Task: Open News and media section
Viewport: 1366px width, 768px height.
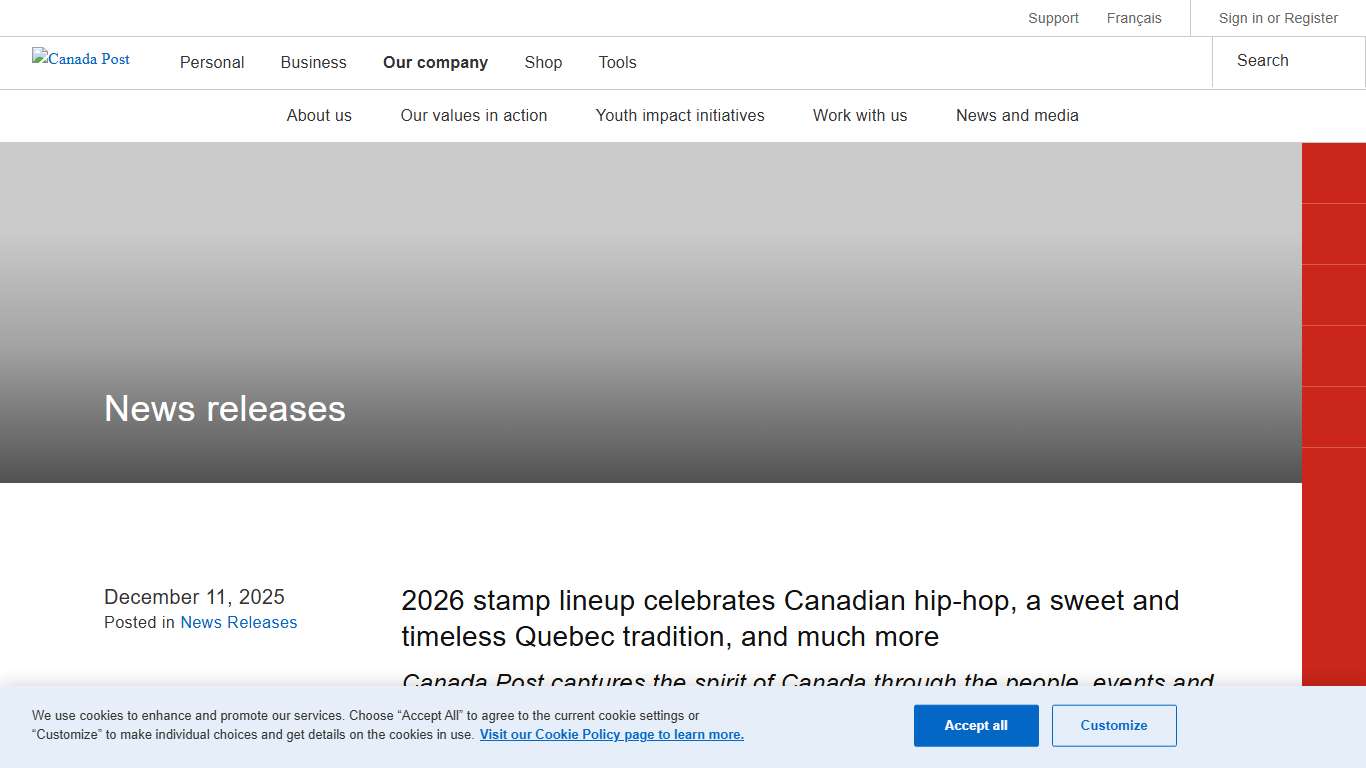Action: pos(1017,115)
